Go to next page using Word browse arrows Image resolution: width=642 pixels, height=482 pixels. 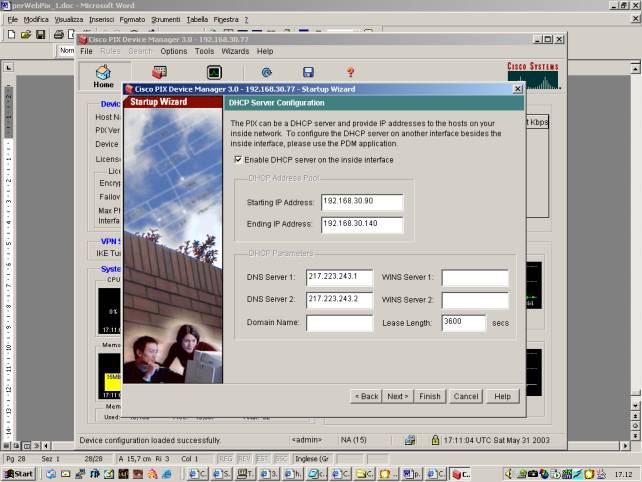tap(635, 435)
